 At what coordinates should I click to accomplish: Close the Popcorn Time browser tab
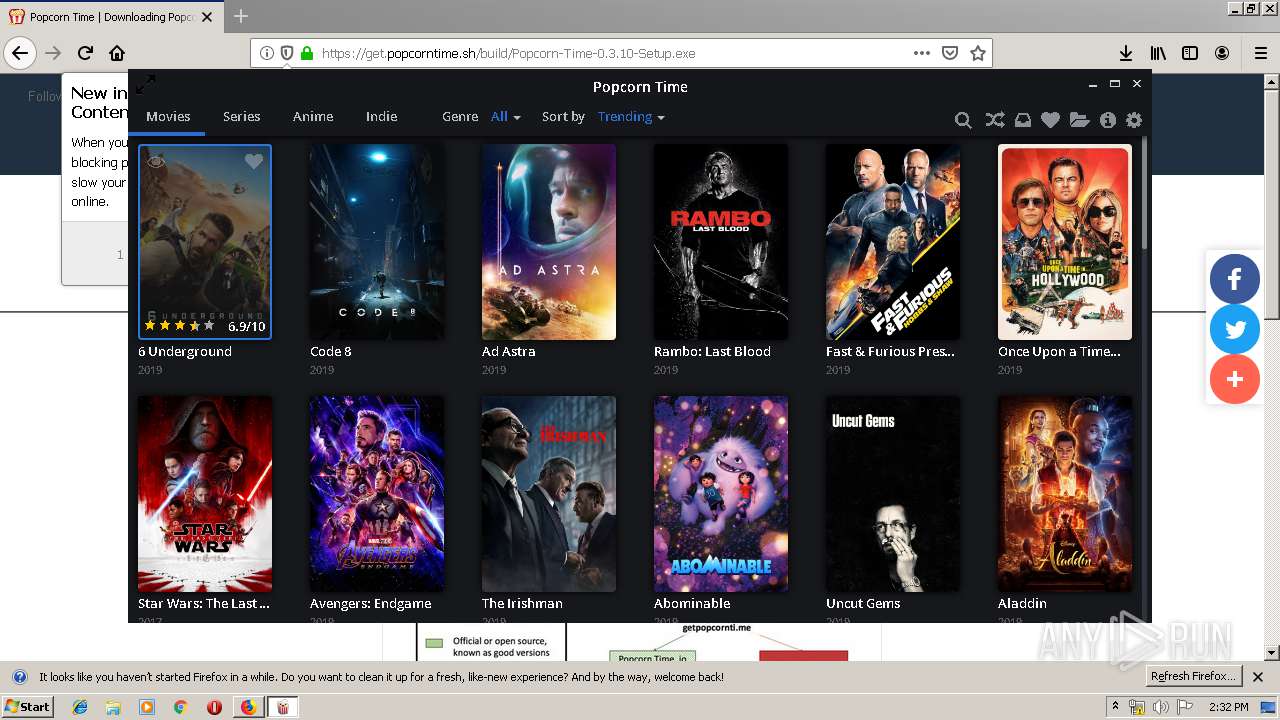(207, 17)
